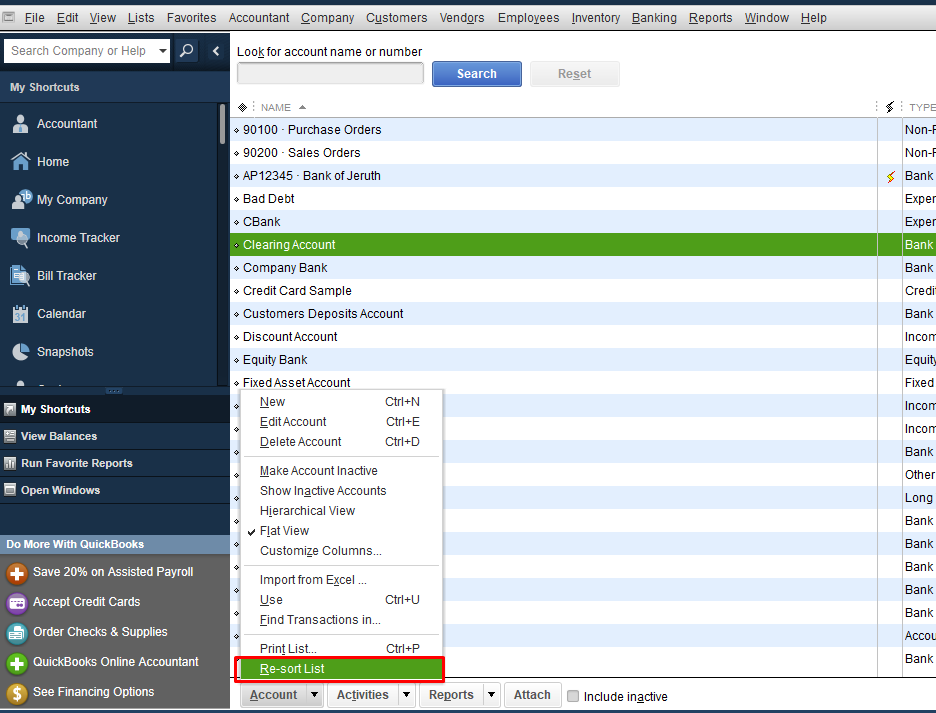936x713 pixels.
Task: Click the diamond header icon beside NAME
Action: (242, 107)
